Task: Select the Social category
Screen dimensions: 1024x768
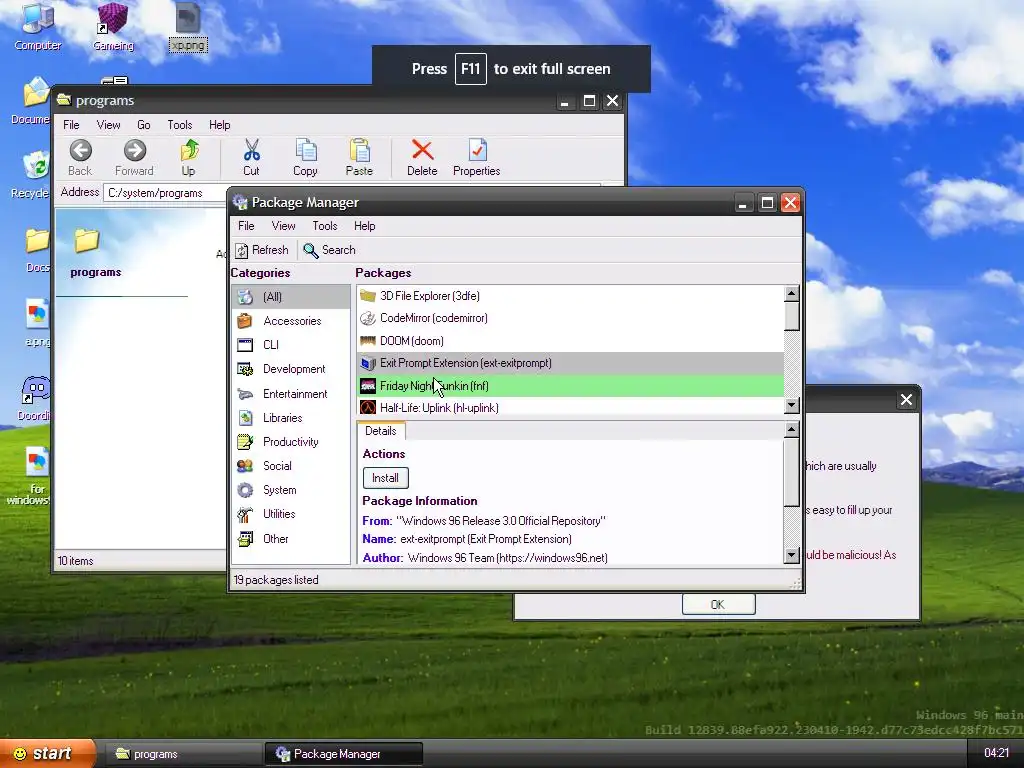Action: (291, 466)
